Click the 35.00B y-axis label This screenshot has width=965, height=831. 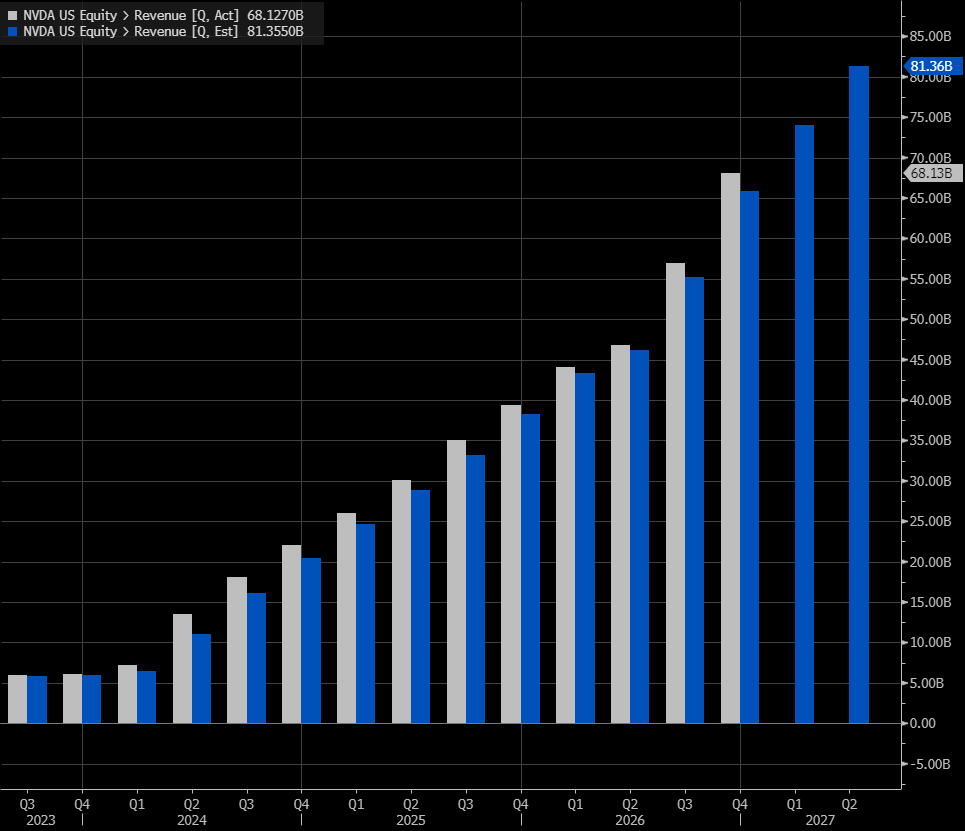(931, 440)
